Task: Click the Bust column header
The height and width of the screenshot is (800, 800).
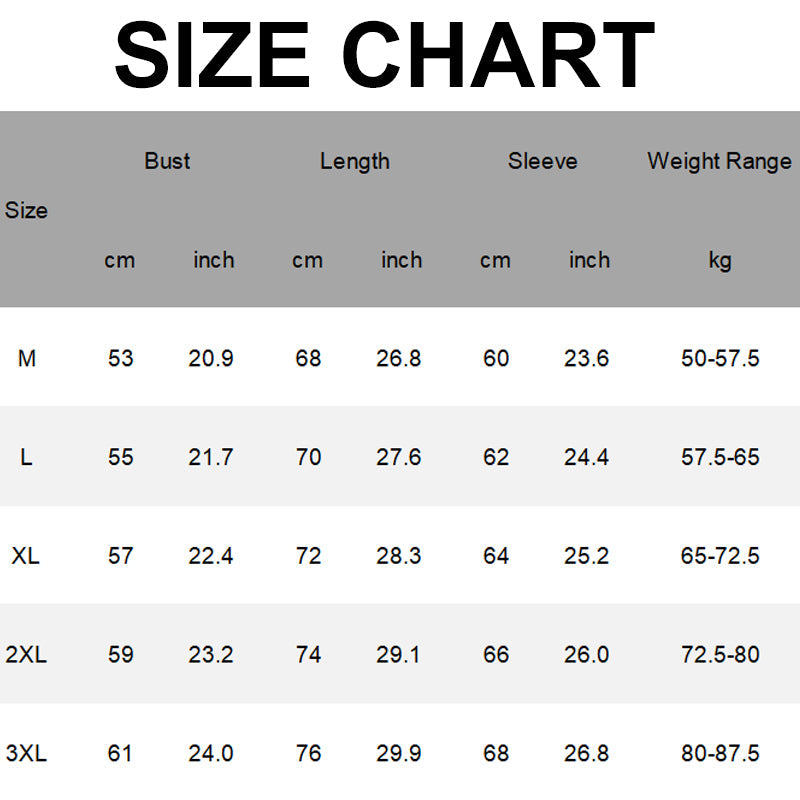Action: 167,161
